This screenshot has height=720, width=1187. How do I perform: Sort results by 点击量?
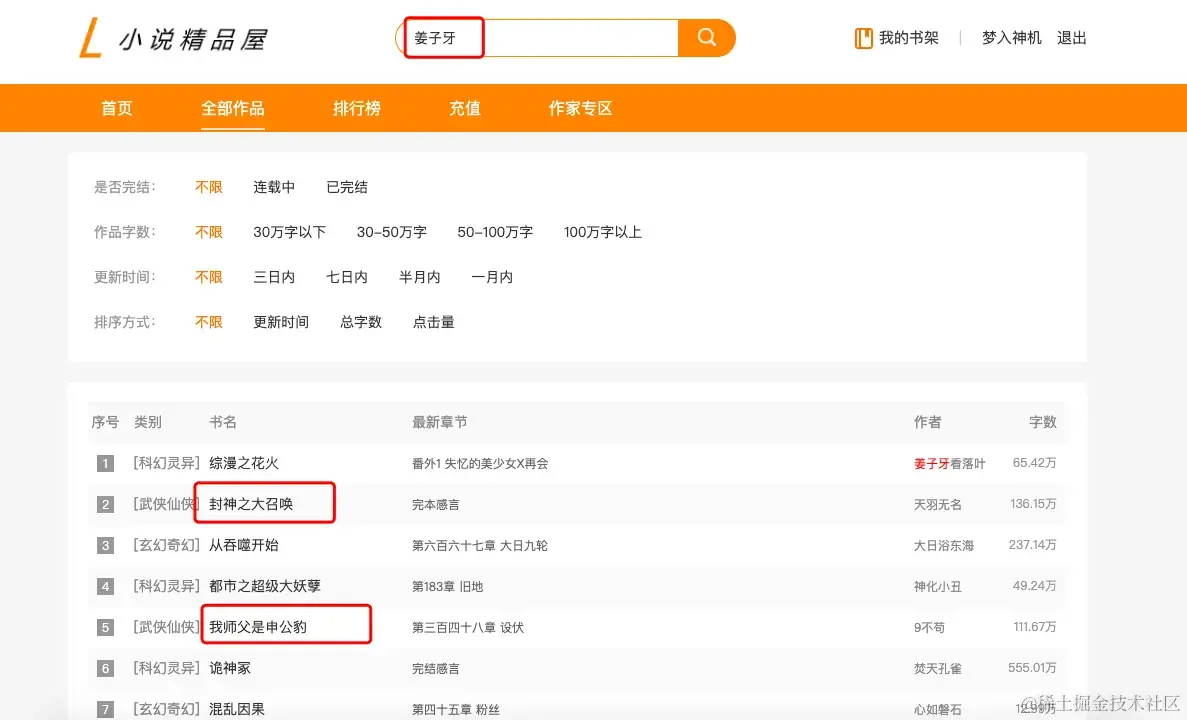tap(434, 322)
